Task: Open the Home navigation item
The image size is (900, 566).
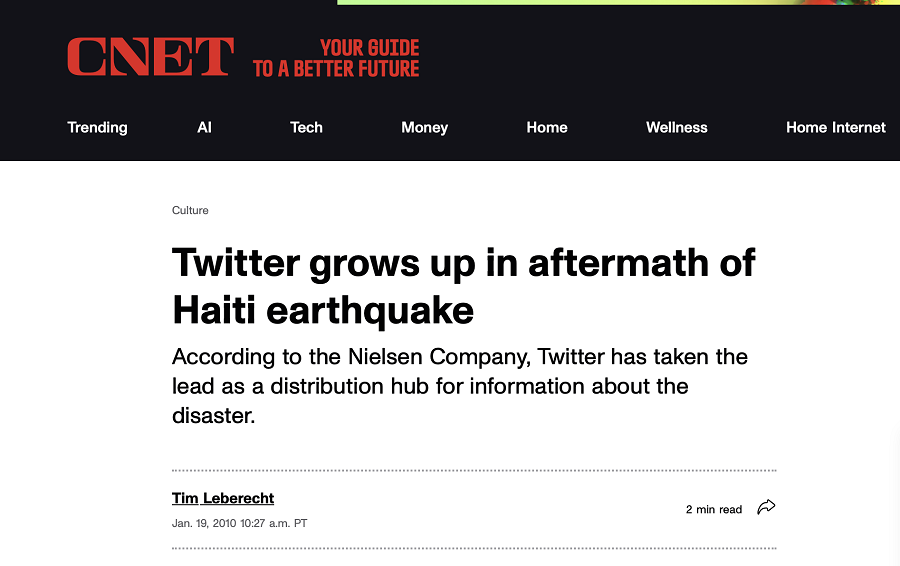Action: pyautogui.click(x=547, y=127)
